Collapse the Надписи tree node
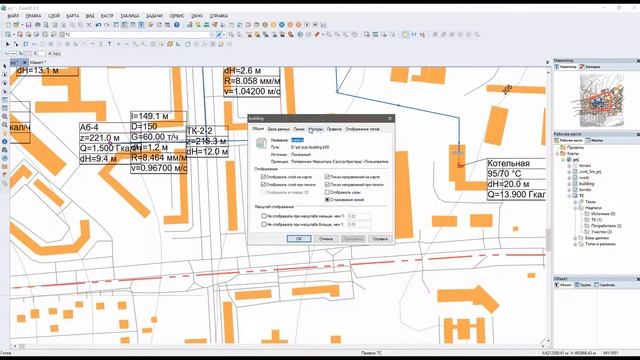 click(x=575, y=208)
